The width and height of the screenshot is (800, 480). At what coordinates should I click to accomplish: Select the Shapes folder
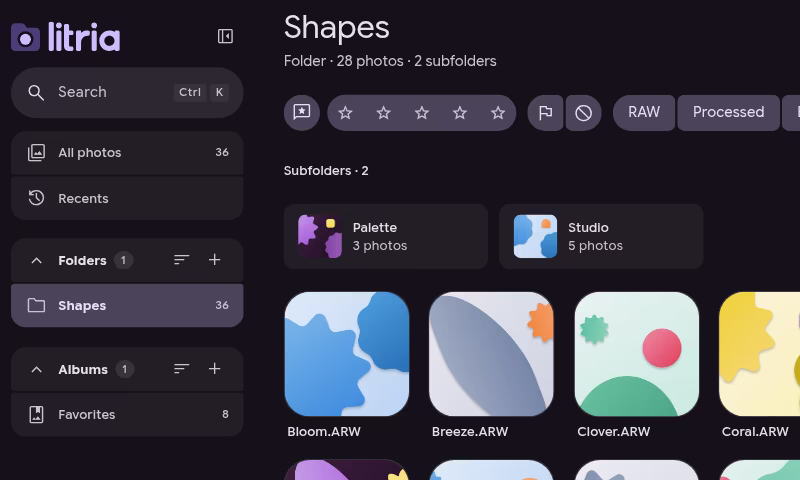coord(127,306)
